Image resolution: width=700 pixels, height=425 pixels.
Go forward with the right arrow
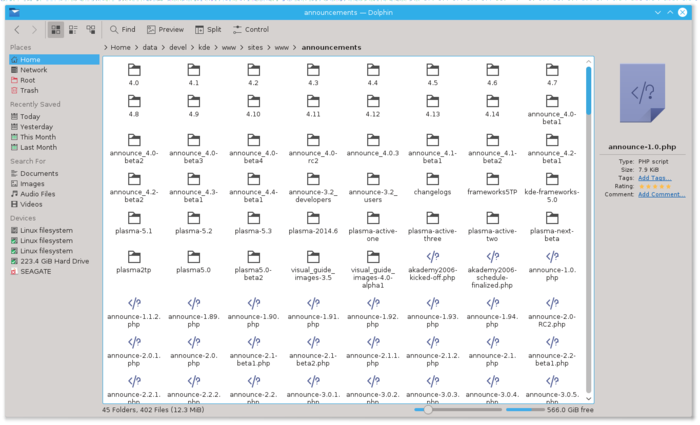[x=34, y=29]
